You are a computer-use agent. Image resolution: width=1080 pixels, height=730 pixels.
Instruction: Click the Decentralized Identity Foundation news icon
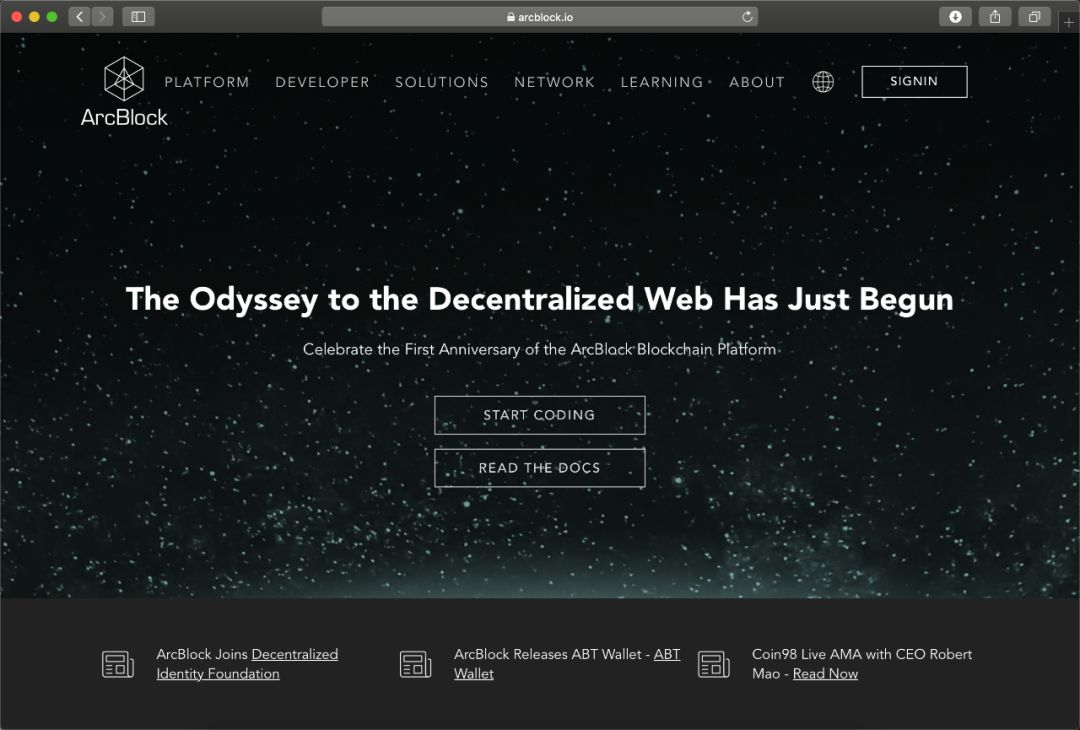click(118, 665)
